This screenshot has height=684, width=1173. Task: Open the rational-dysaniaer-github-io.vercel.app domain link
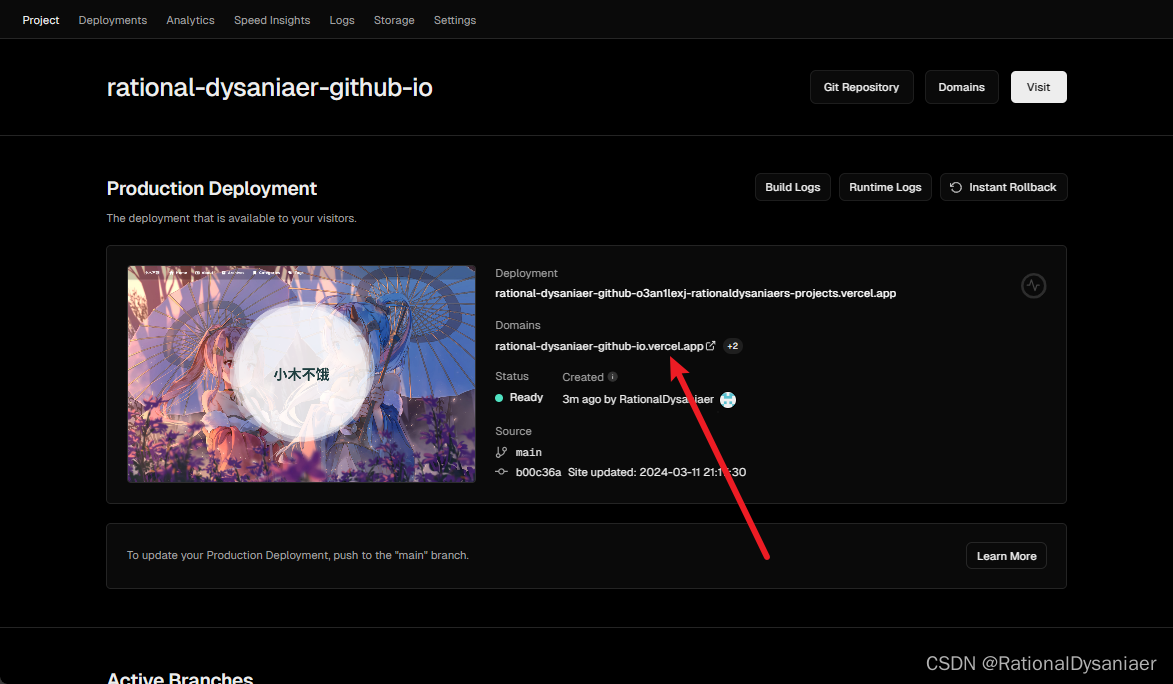click(599, 346)
